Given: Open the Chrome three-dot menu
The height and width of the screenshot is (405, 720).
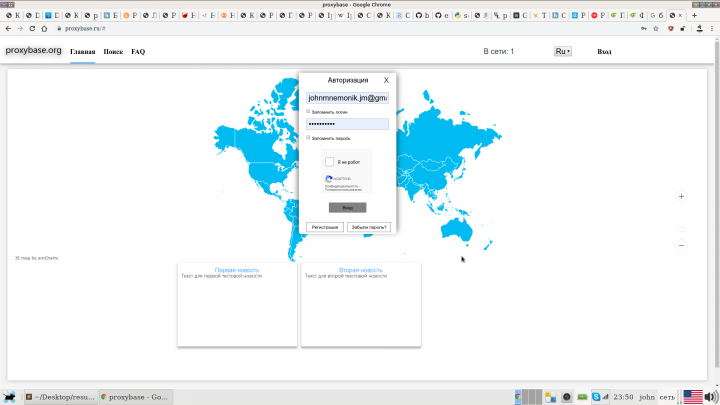Looking at the screenshot, I should click(x=712, y=28).
